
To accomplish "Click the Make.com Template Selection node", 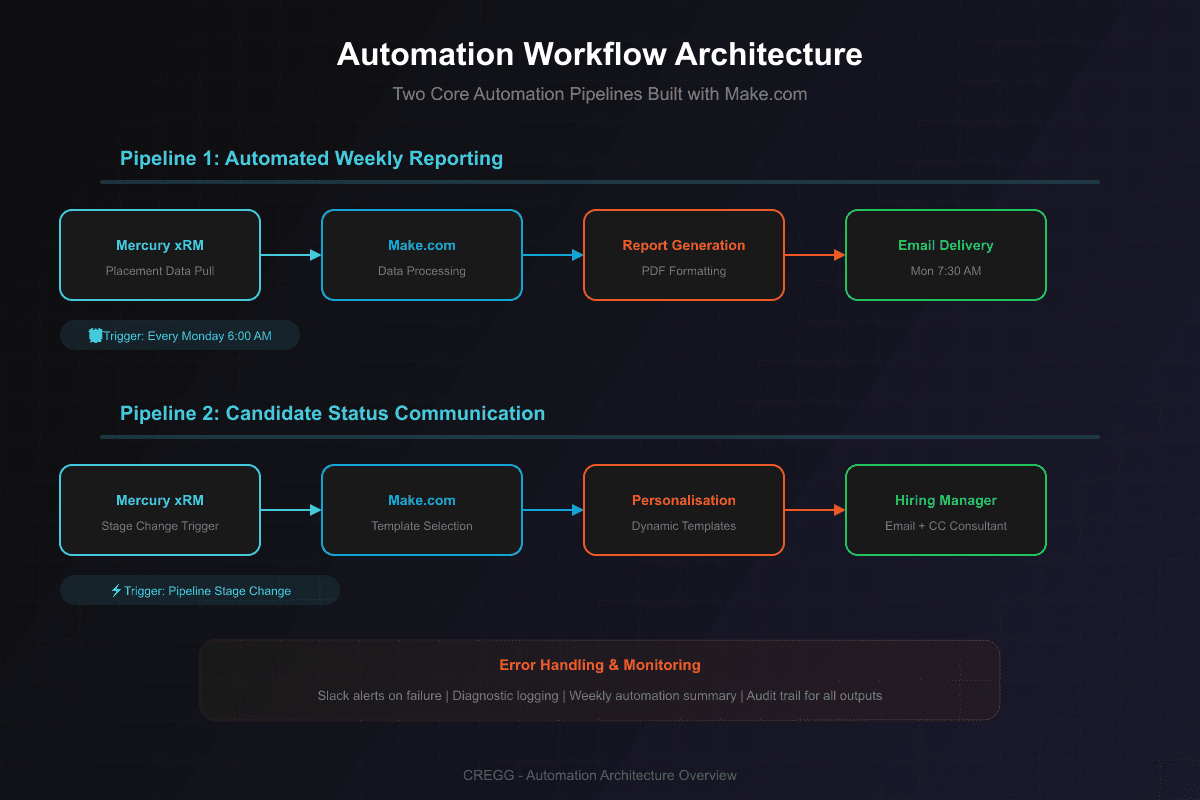I will click(421, 510).
